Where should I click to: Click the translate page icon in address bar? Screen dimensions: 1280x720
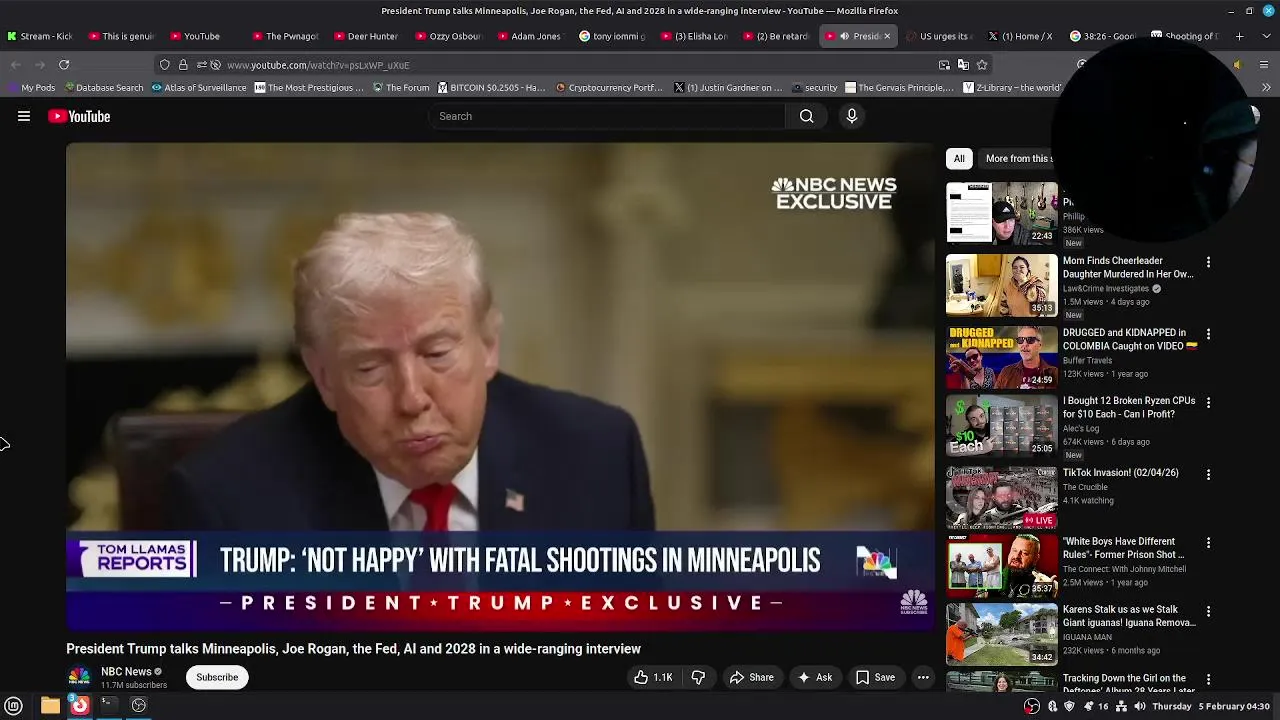963,65
